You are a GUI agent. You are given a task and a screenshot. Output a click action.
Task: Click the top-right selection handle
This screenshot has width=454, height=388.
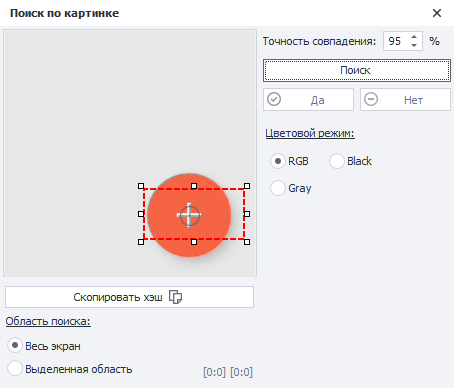(x=247, y=186)
